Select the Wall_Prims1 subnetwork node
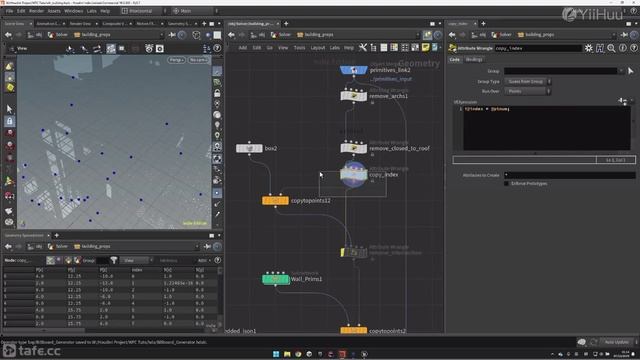The height and width of the screenshot is (360, 640). [x=275, y=279]
